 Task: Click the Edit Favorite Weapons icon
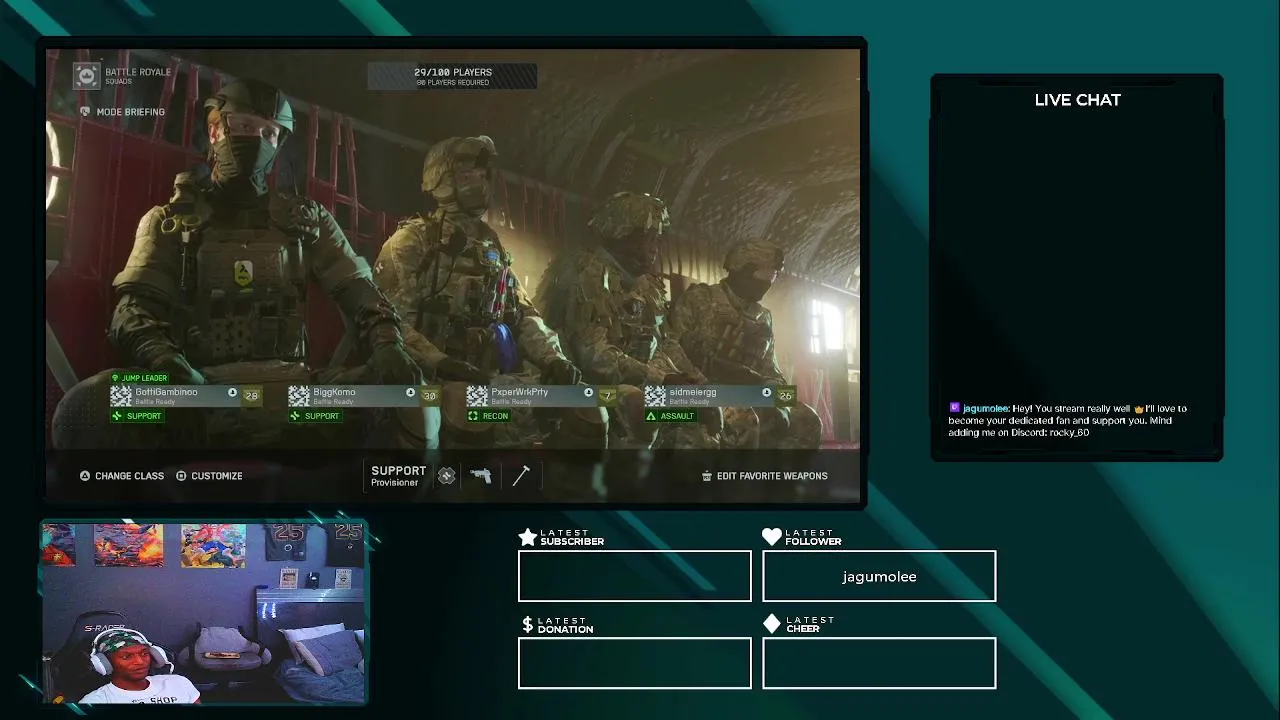pos(707,476)
